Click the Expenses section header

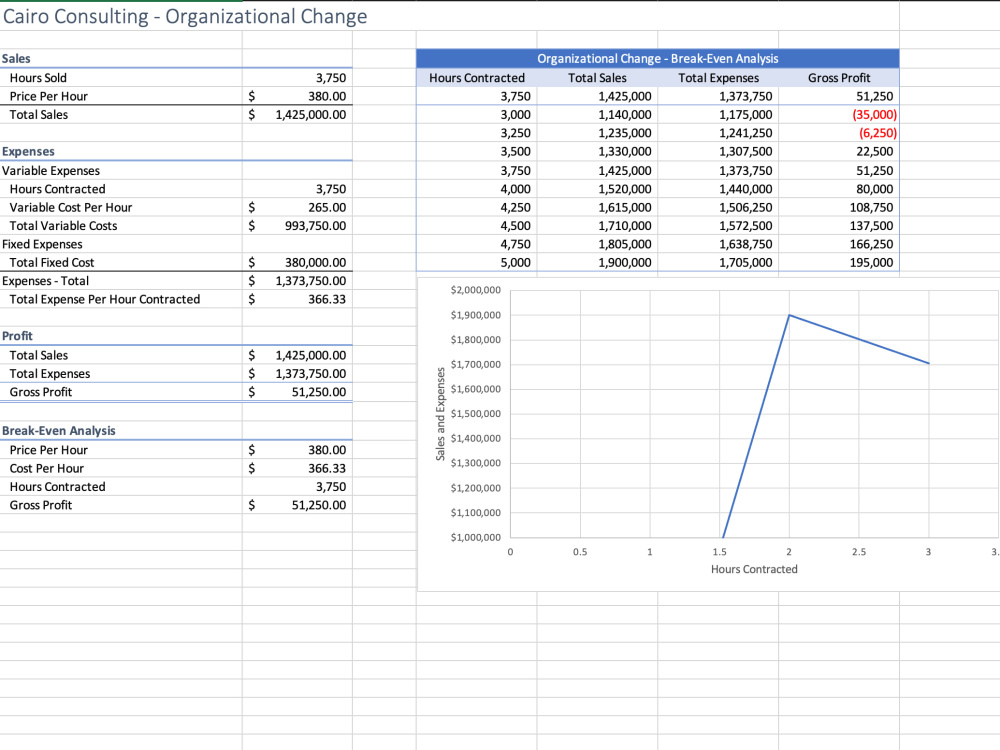[x=28, y=152]
